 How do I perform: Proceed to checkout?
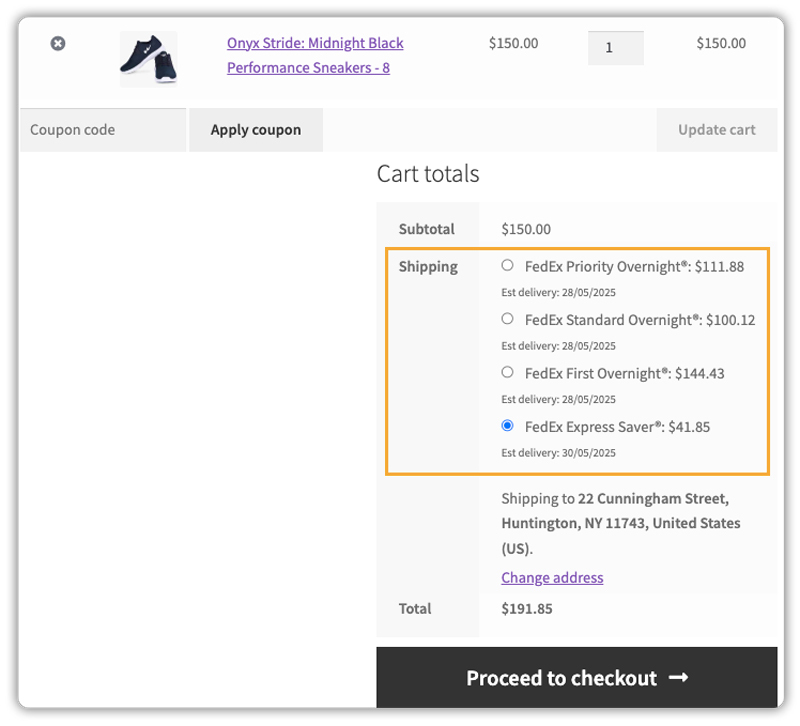576,677
